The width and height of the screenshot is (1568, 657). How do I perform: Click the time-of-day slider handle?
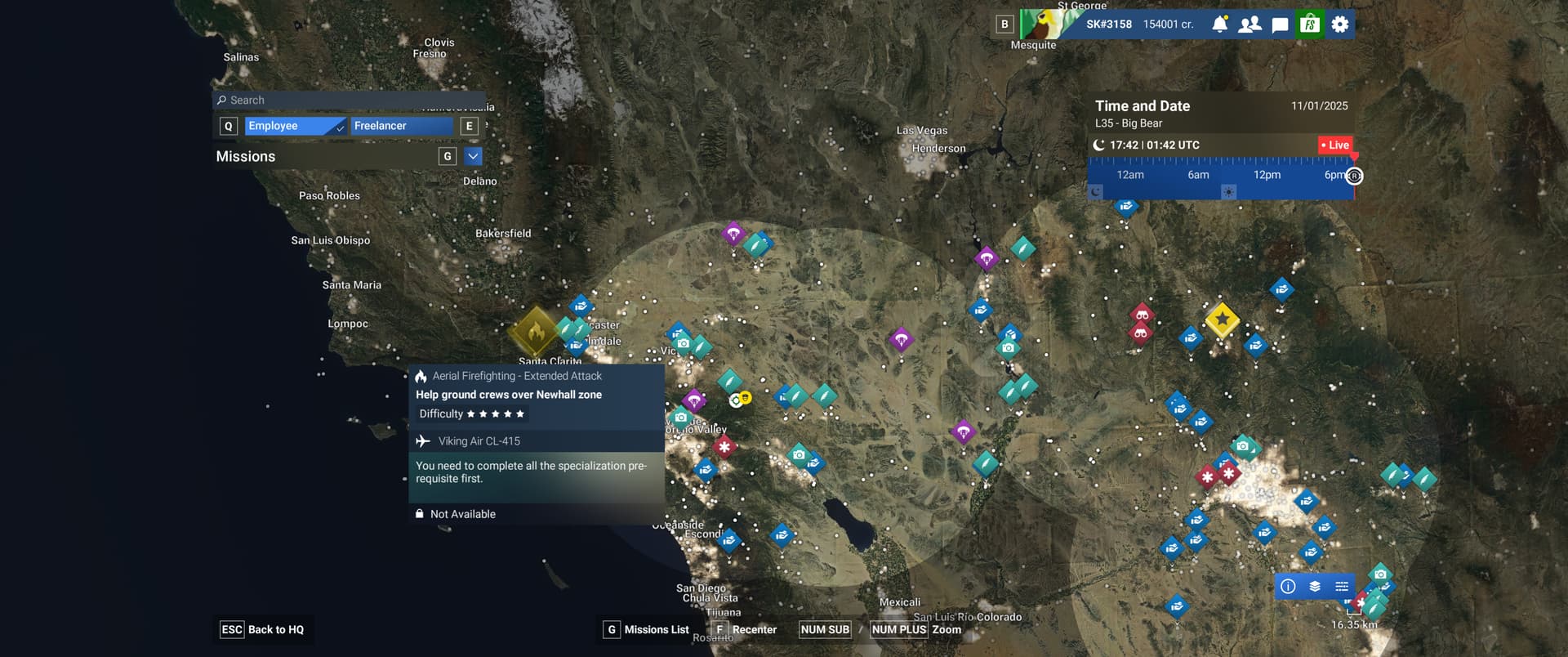tap(1354, 176)
